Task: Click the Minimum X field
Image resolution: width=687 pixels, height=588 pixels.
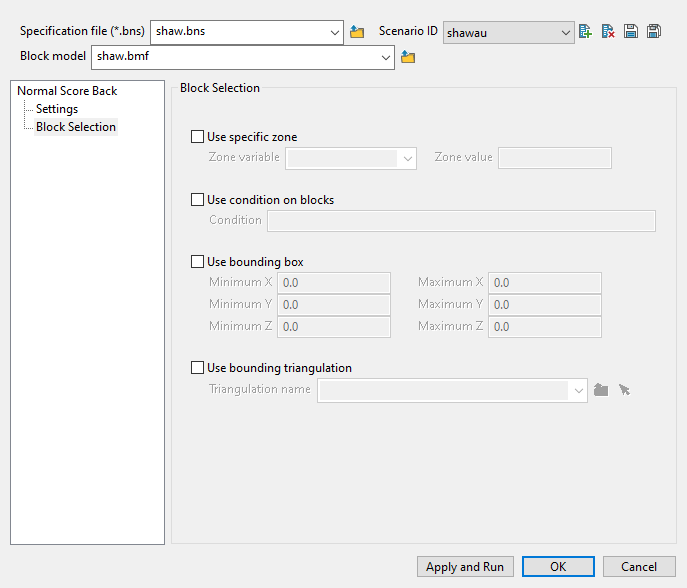Action: (334, 283)
